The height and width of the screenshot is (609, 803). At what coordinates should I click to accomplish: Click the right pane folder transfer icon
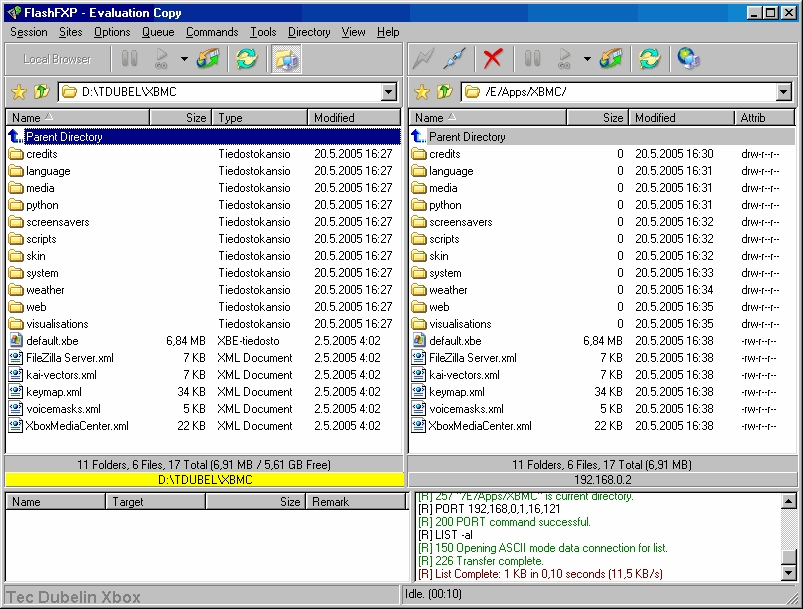click(611, 59)
